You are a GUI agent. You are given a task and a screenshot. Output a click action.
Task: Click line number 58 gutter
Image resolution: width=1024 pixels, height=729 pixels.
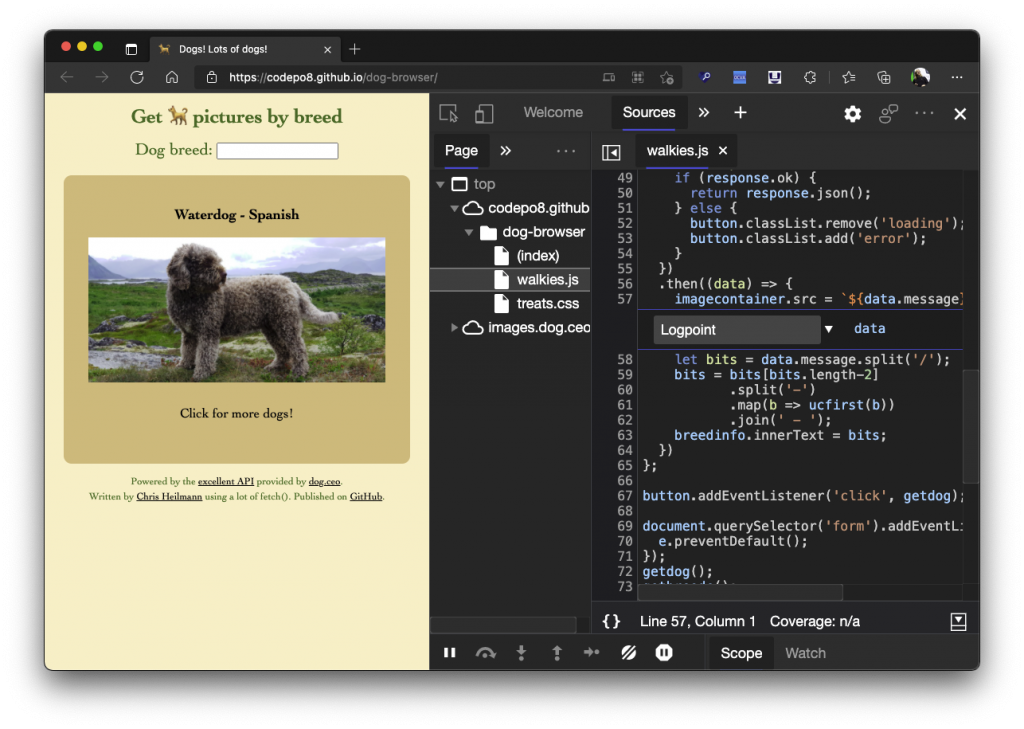pyautogui.click(x=624, y=359)
